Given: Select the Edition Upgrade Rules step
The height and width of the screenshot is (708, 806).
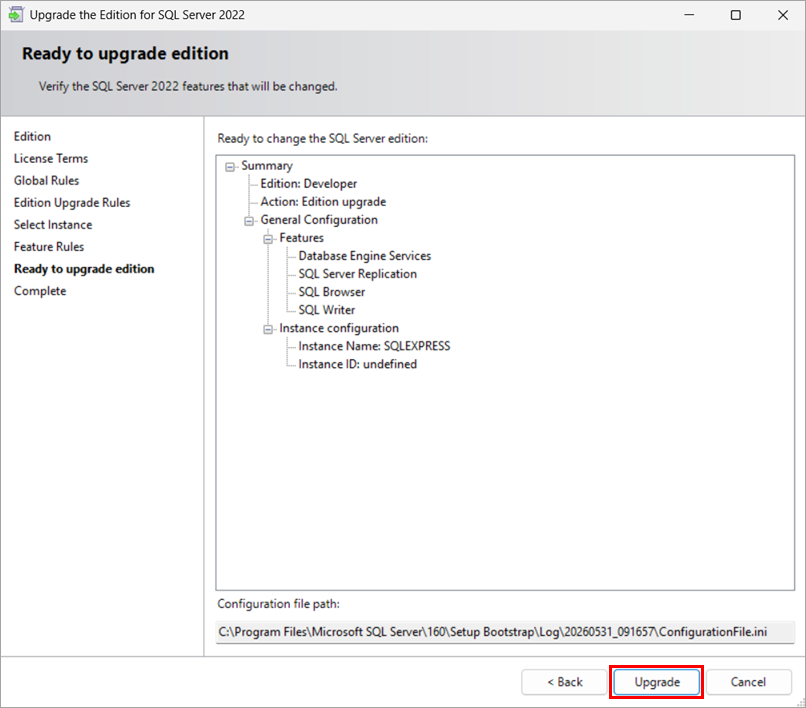Looking at the screenshot, I should 72,203.
